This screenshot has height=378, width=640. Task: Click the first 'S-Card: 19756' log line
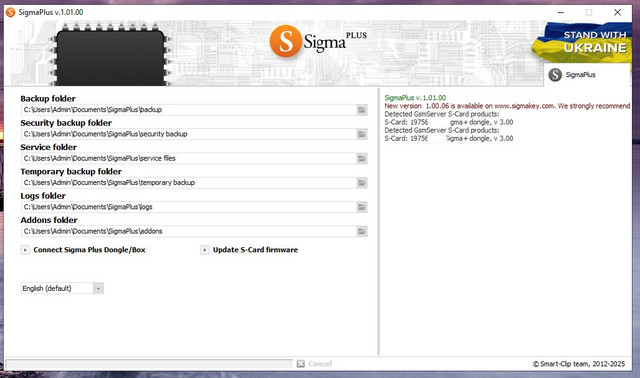click(449, 122)
